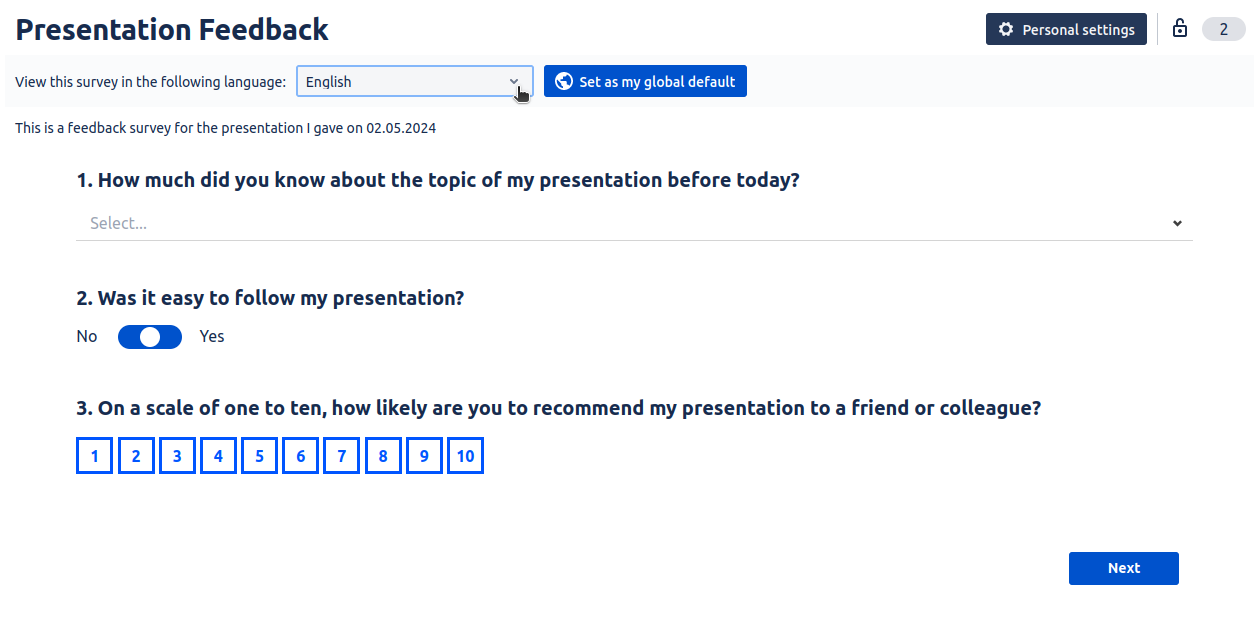Choose rating 5 for recommendation likelihood
1254x622 pixels.
tap(259, 457)
